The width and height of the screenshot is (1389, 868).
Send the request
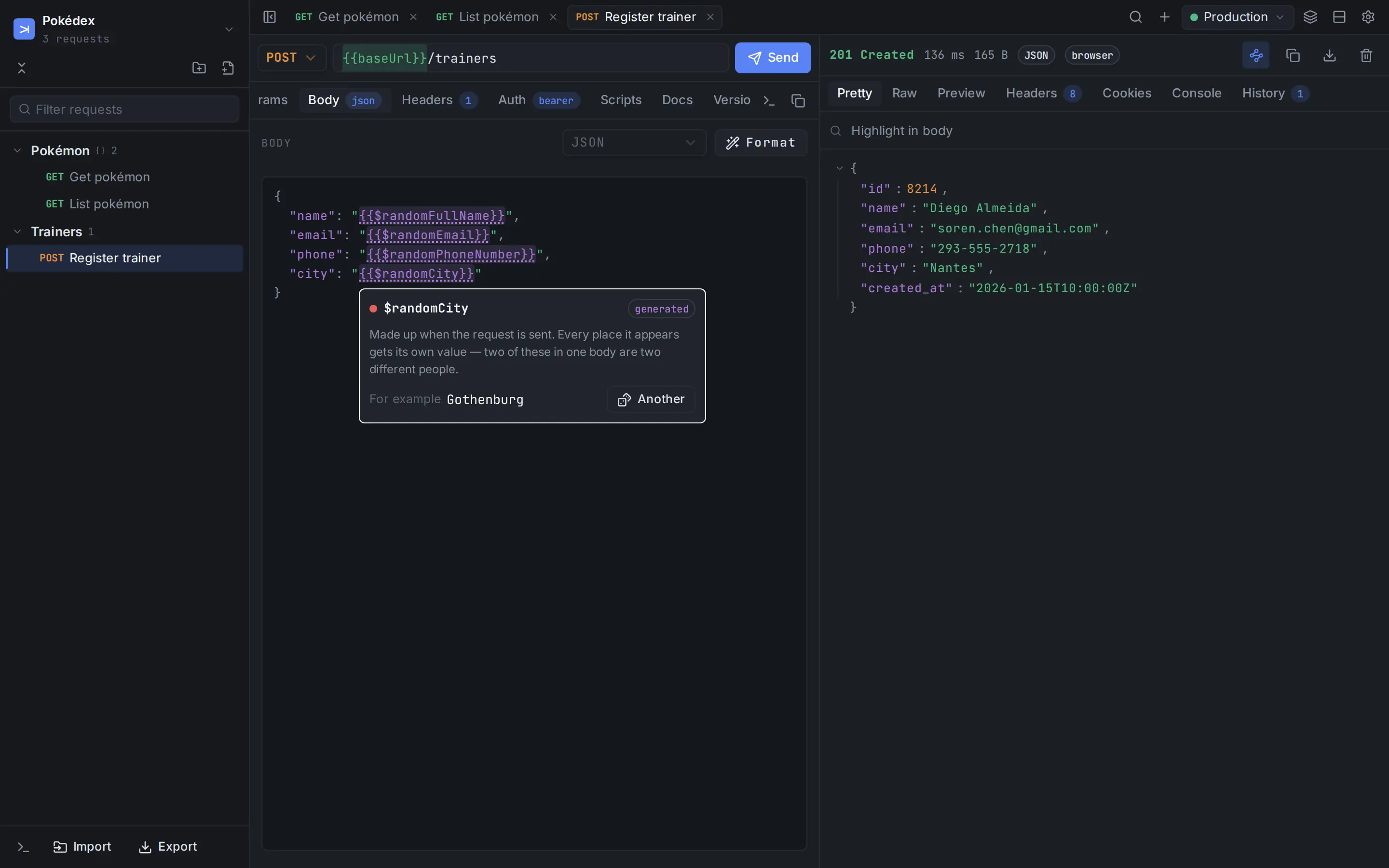773,57
